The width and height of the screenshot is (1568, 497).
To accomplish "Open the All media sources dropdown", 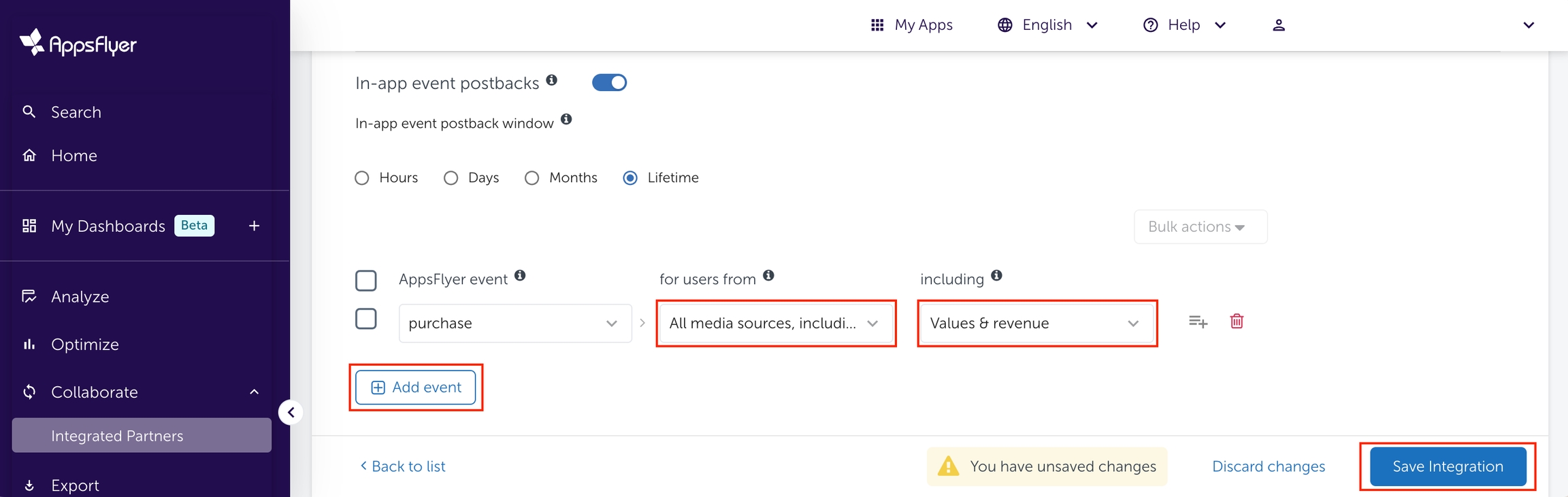I will click(x=775, y=324).
